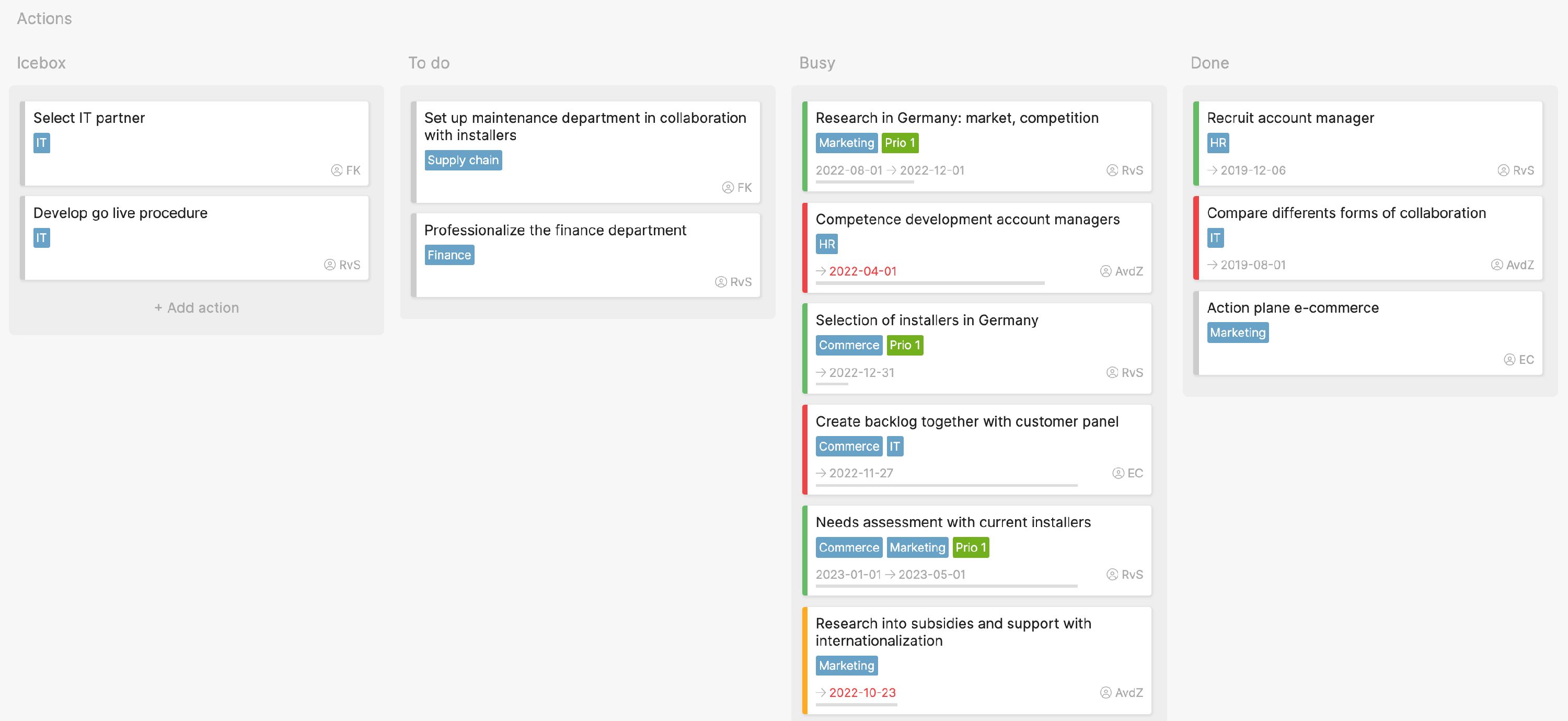Image resolution: width=1568 pixels, height=721 pixels.
Task: Click assignee icon AvdZ on Research into subsidies card
Action: (x=1105, y=693)
